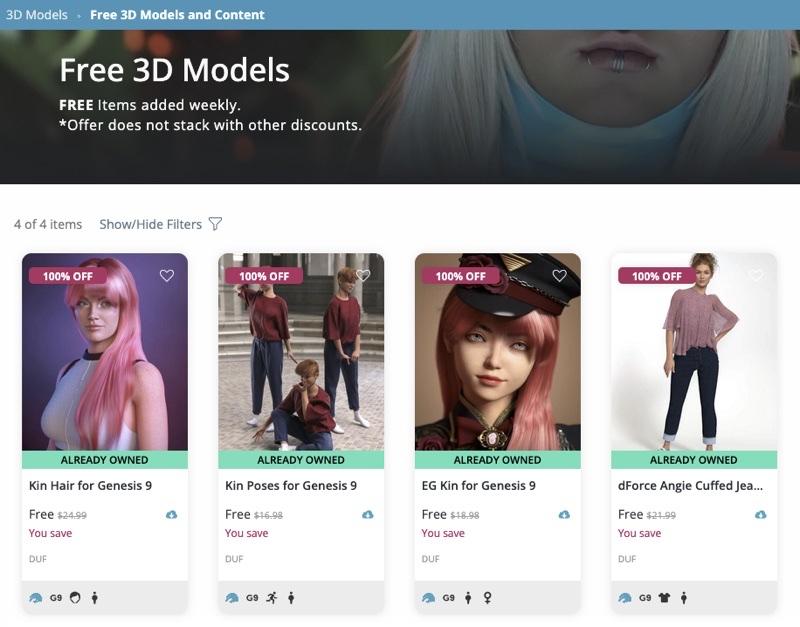Image resolution: width=800 pixels, height=627 pixels.
Task: Click ALREADY OWNED banner on Kin Hair card
Action: pos(105,460)
